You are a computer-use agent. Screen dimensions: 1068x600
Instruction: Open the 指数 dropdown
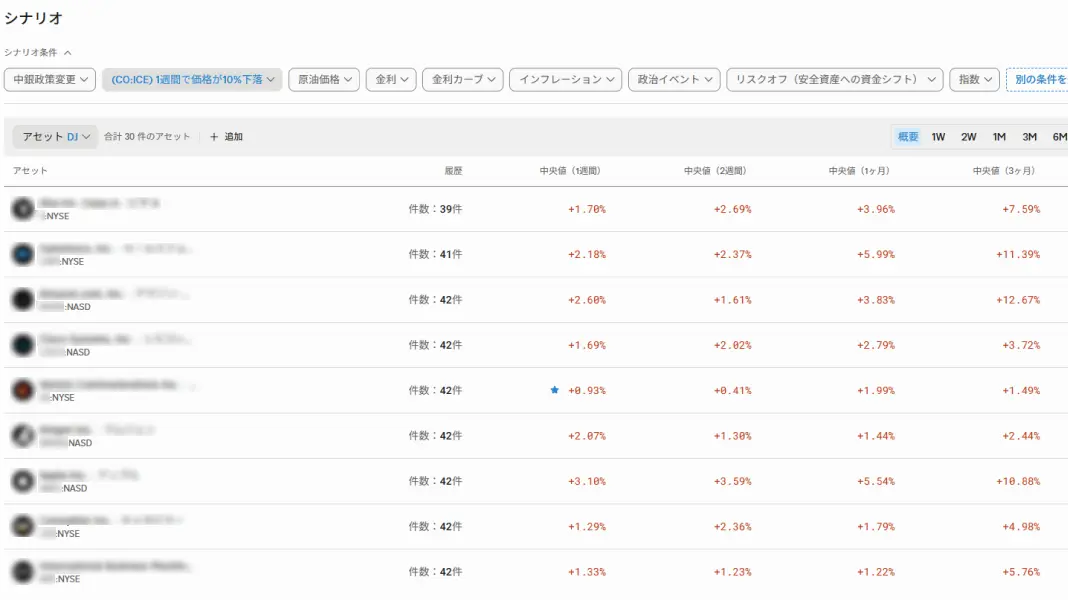click(x=974, y=80)
